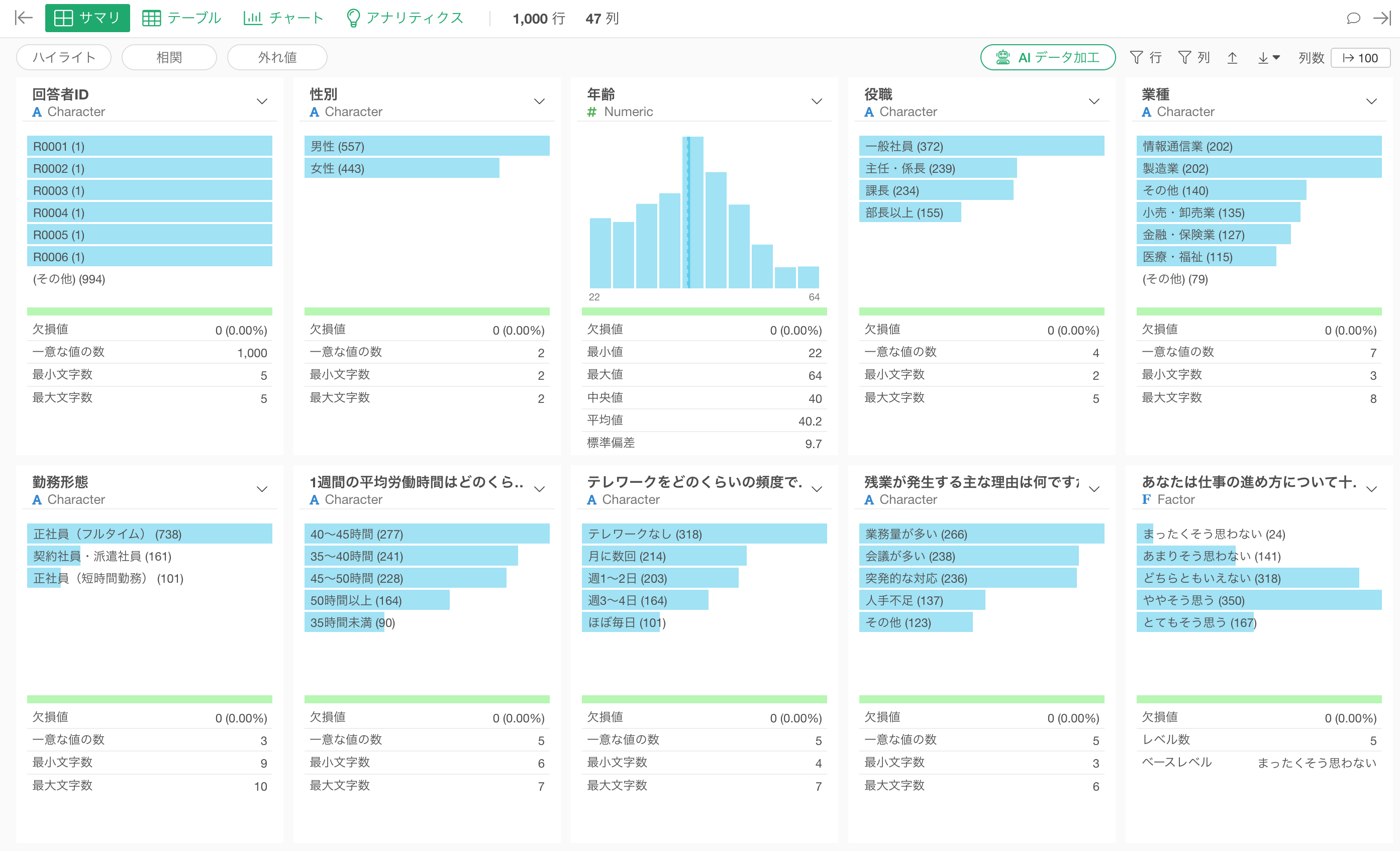Click the Character type icon for 役職
Viewport: 1400px width, 851px height.
869,112
